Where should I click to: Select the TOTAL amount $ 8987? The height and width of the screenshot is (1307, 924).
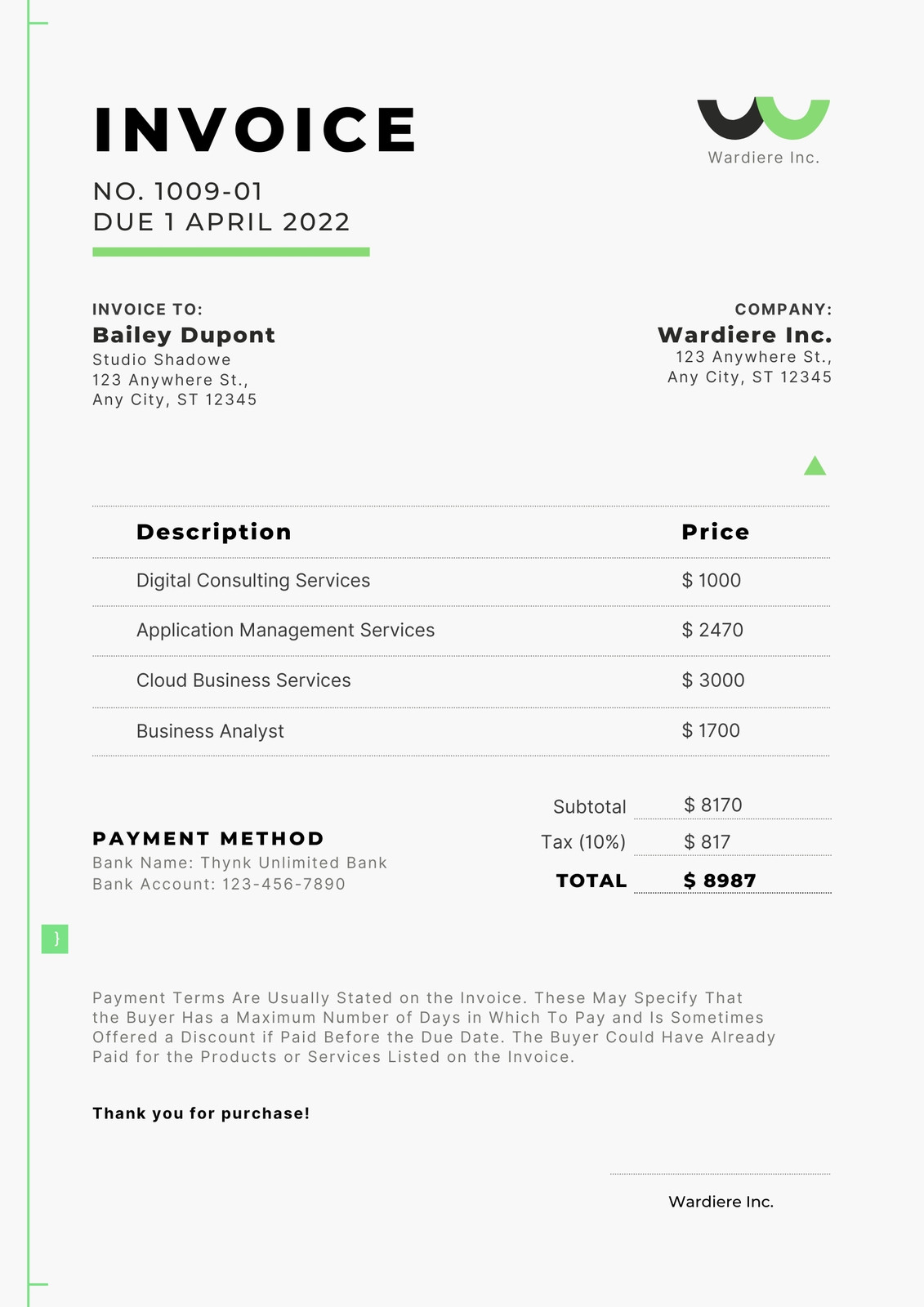click(720, 881)
